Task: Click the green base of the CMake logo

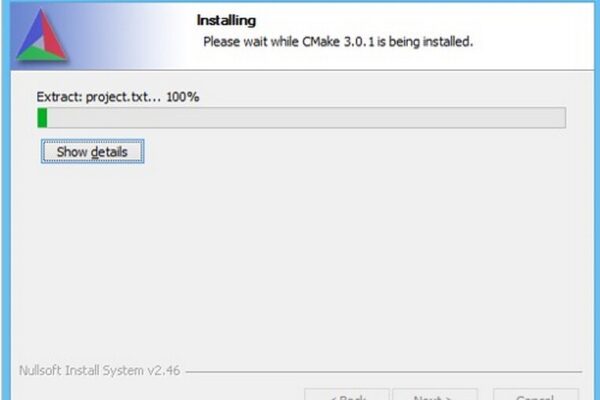Action: click(x=41, y=55)
